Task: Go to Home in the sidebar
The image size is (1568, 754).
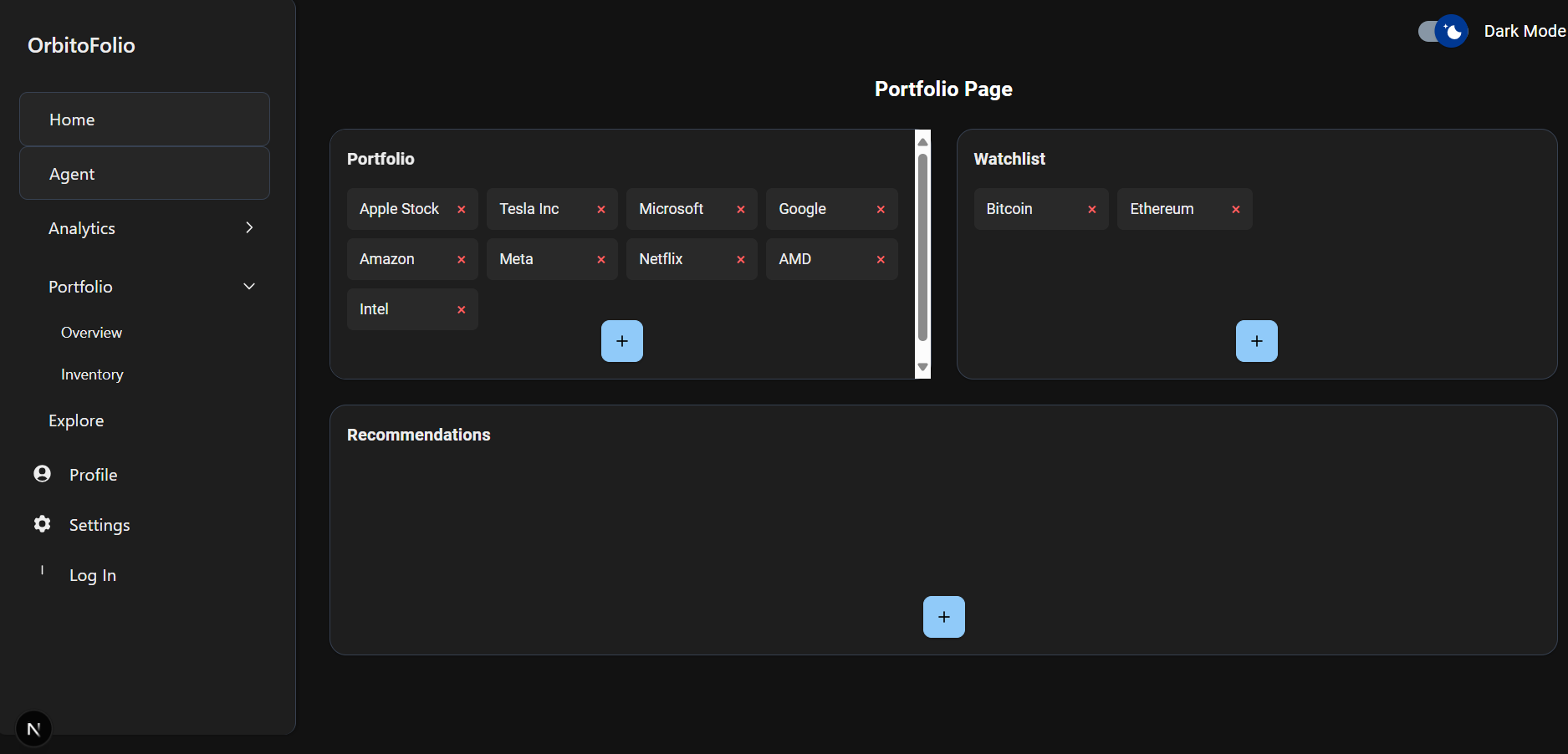Action: 145,120
